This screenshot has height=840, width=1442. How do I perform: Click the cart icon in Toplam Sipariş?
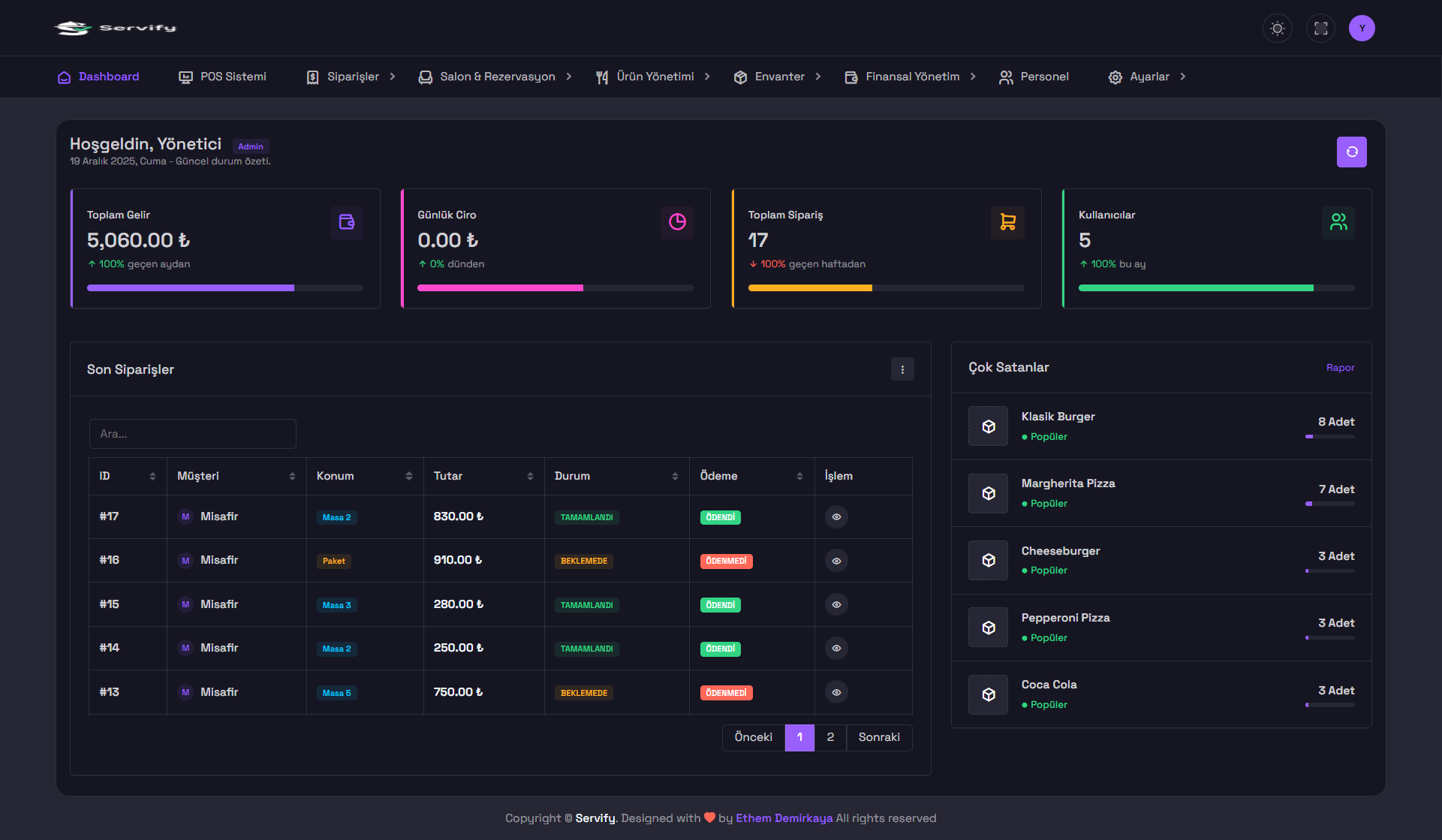[x=1007, y=222]
